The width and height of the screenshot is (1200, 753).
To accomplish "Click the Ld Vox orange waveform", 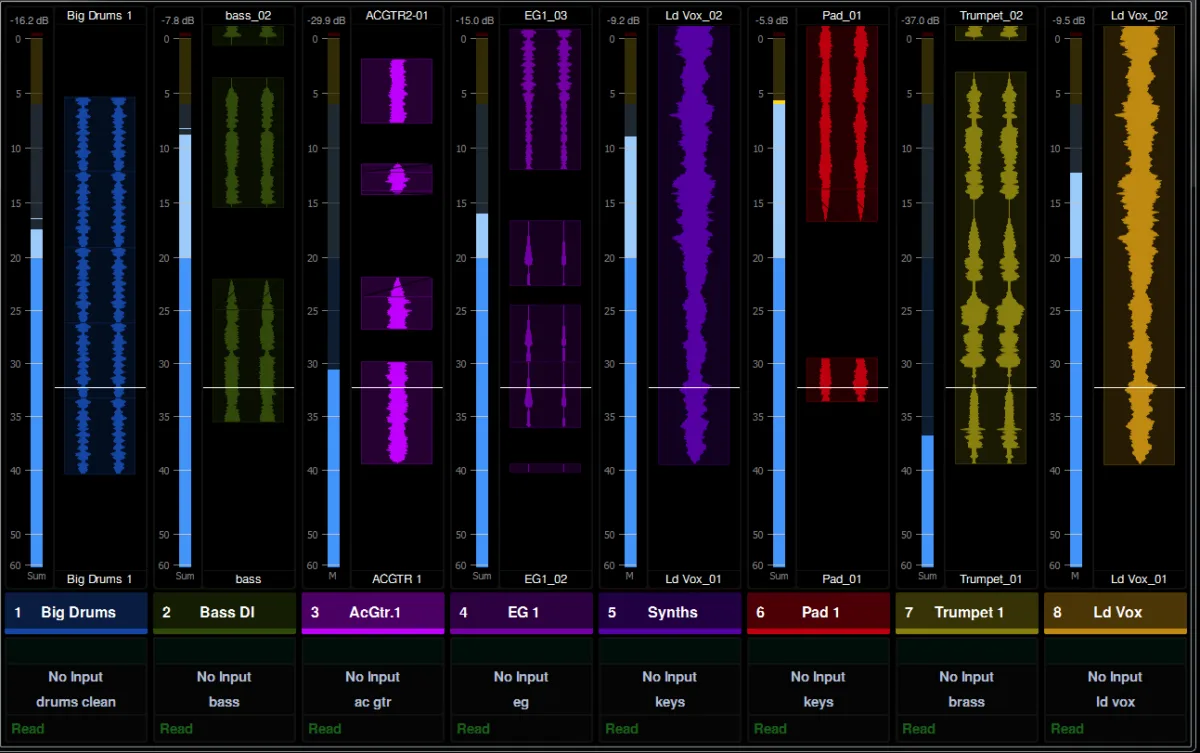I will [x=1139, y=245].
